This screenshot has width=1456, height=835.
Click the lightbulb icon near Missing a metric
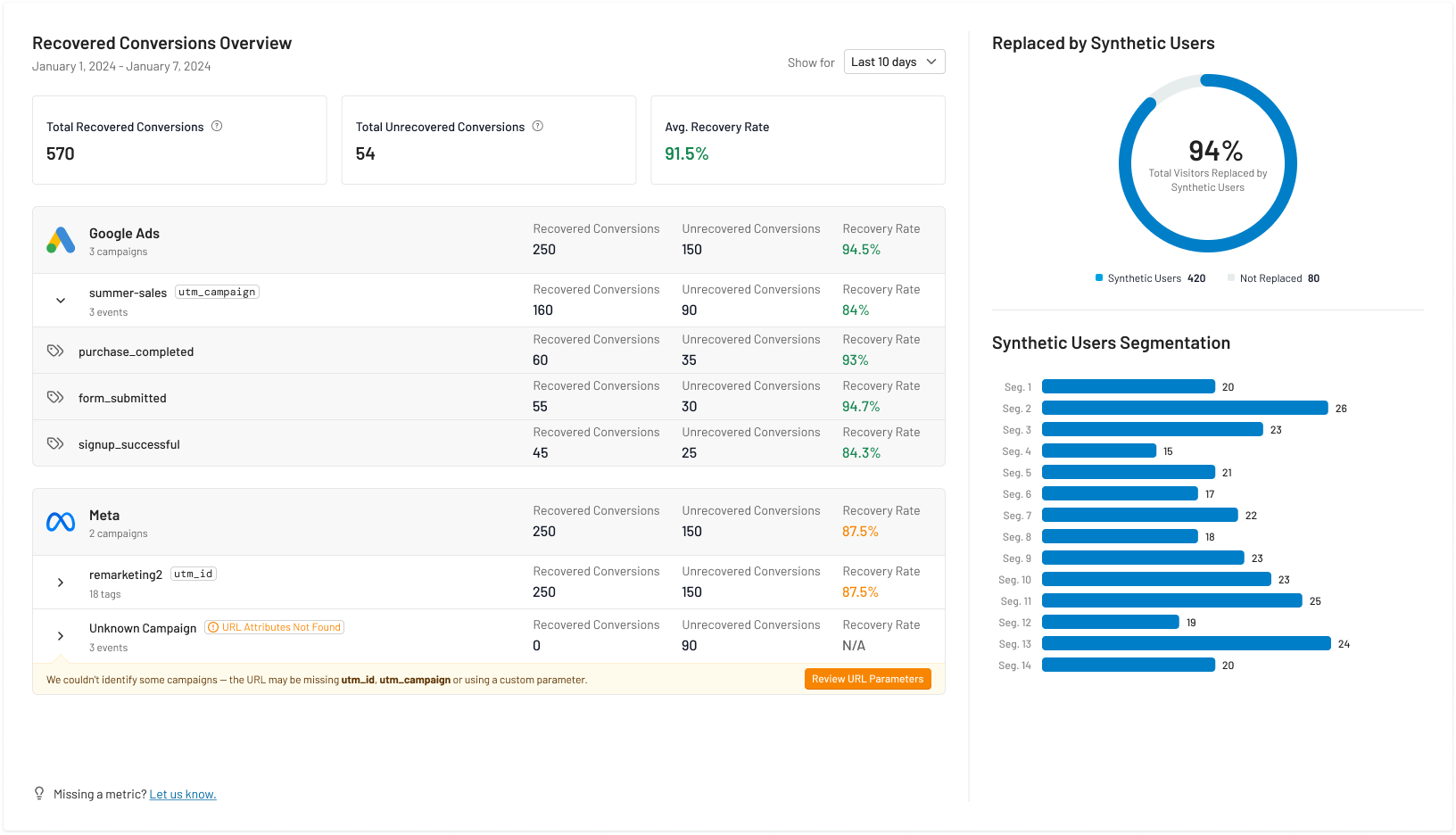point(39,793)
